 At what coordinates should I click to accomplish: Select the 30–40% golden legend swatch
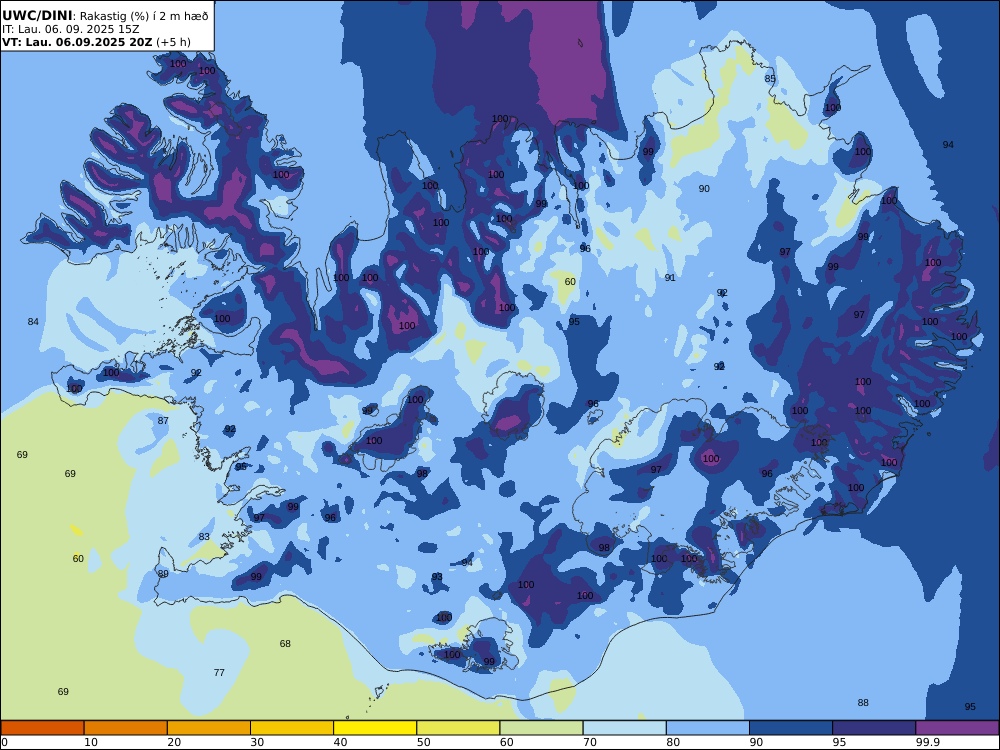click(x=292, y=728)
